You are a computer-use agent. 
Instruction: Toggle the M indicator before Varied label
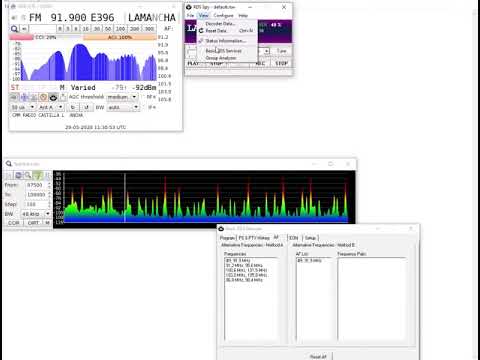(x=62, y=88)
